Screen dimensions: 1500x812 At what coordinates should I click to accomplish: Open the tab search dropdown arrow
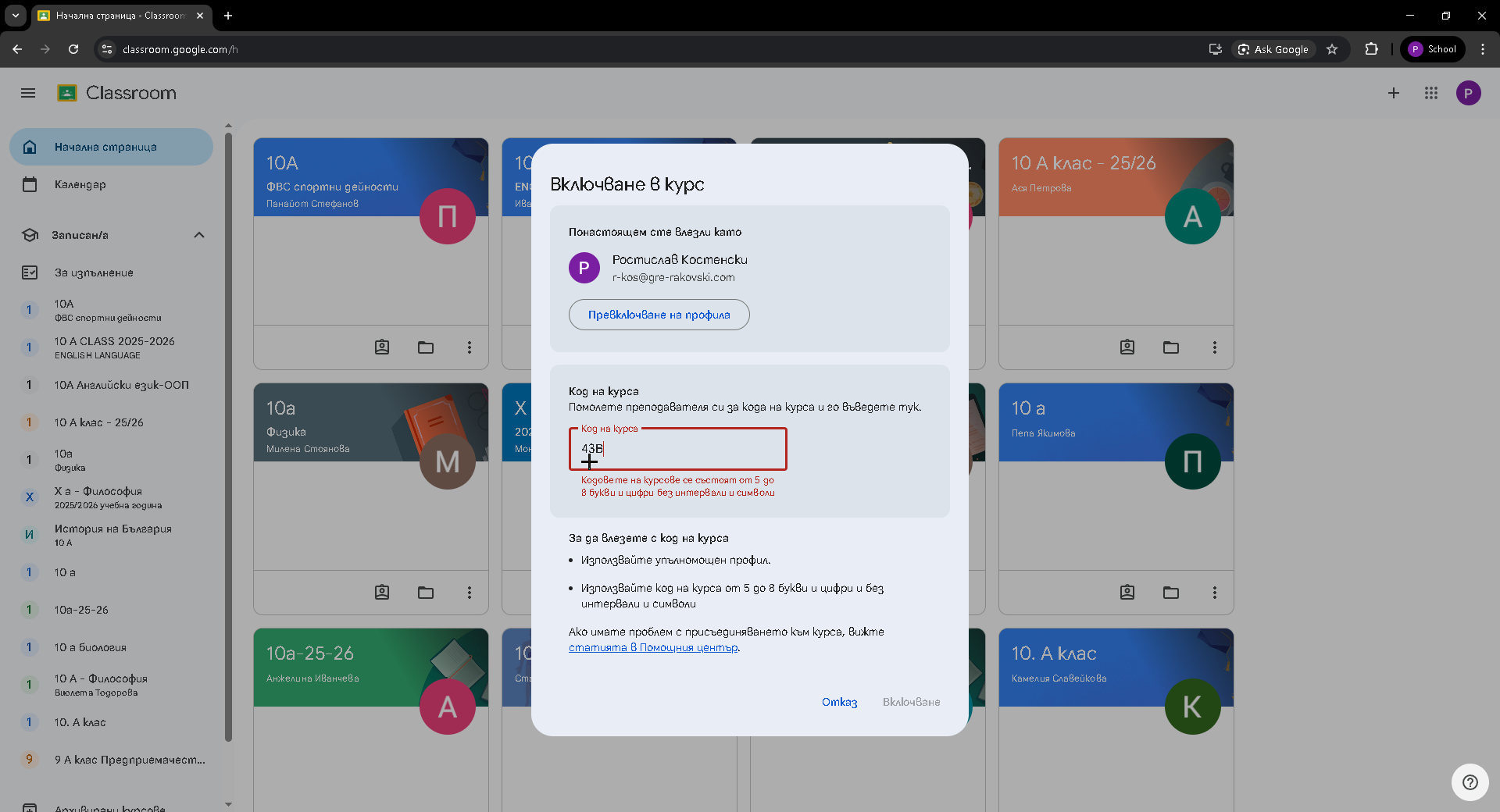click(x=15, y=16)
